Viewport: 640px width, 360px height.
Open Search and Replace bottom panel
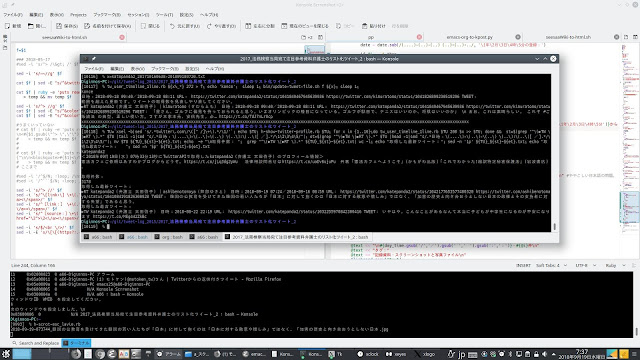36,343
